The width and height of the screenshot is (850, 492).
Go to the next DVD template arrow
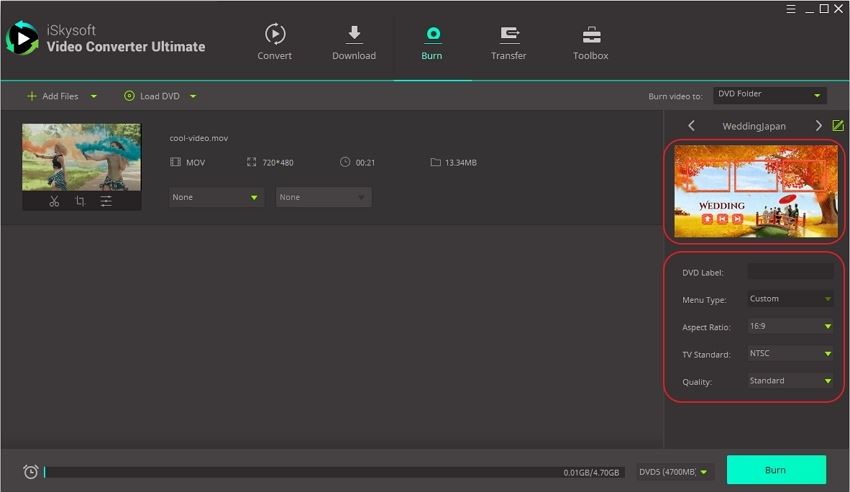click(818, 126)
